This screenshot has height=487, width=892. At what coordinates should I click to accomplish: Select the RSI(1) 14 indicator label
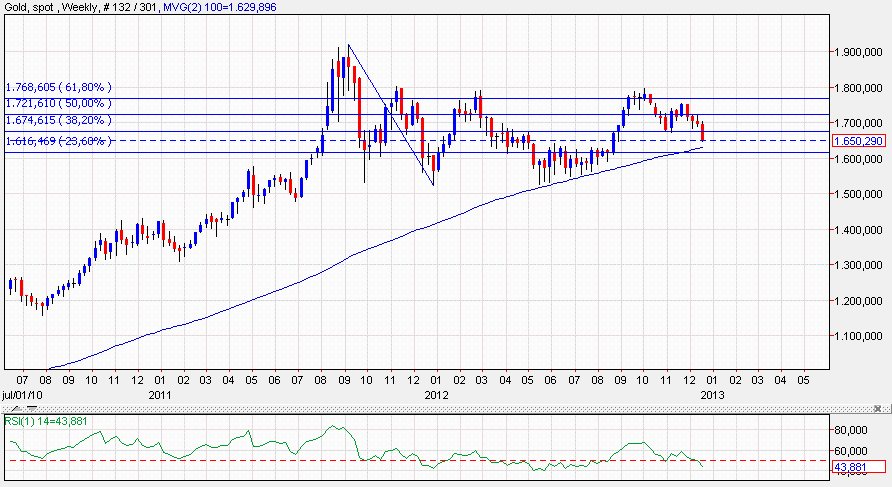point(45,420)
